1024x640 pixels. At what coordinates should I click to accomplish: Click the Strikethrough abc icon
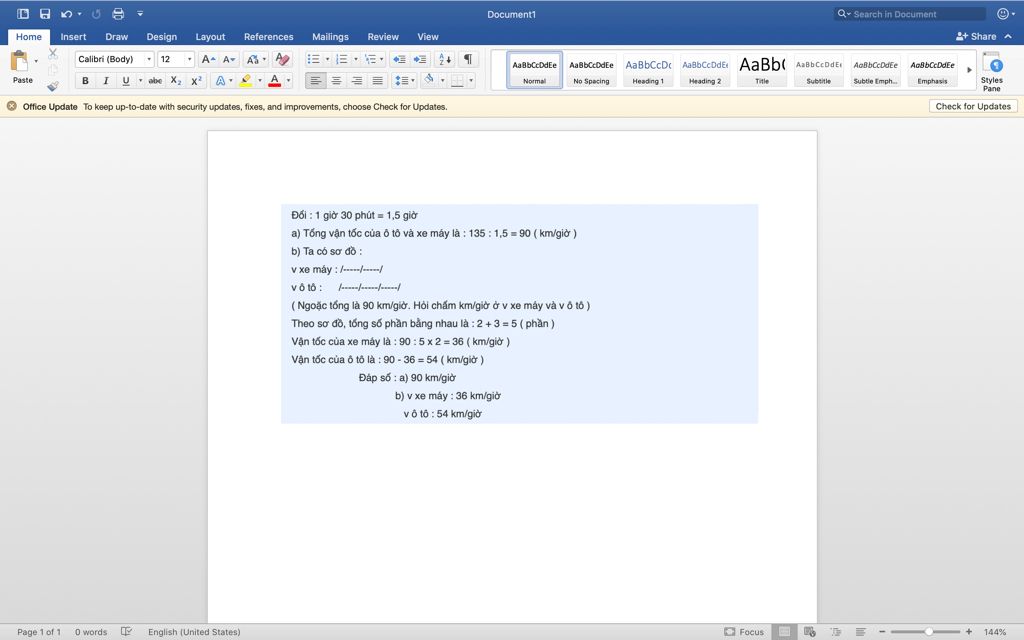(155, 81)
